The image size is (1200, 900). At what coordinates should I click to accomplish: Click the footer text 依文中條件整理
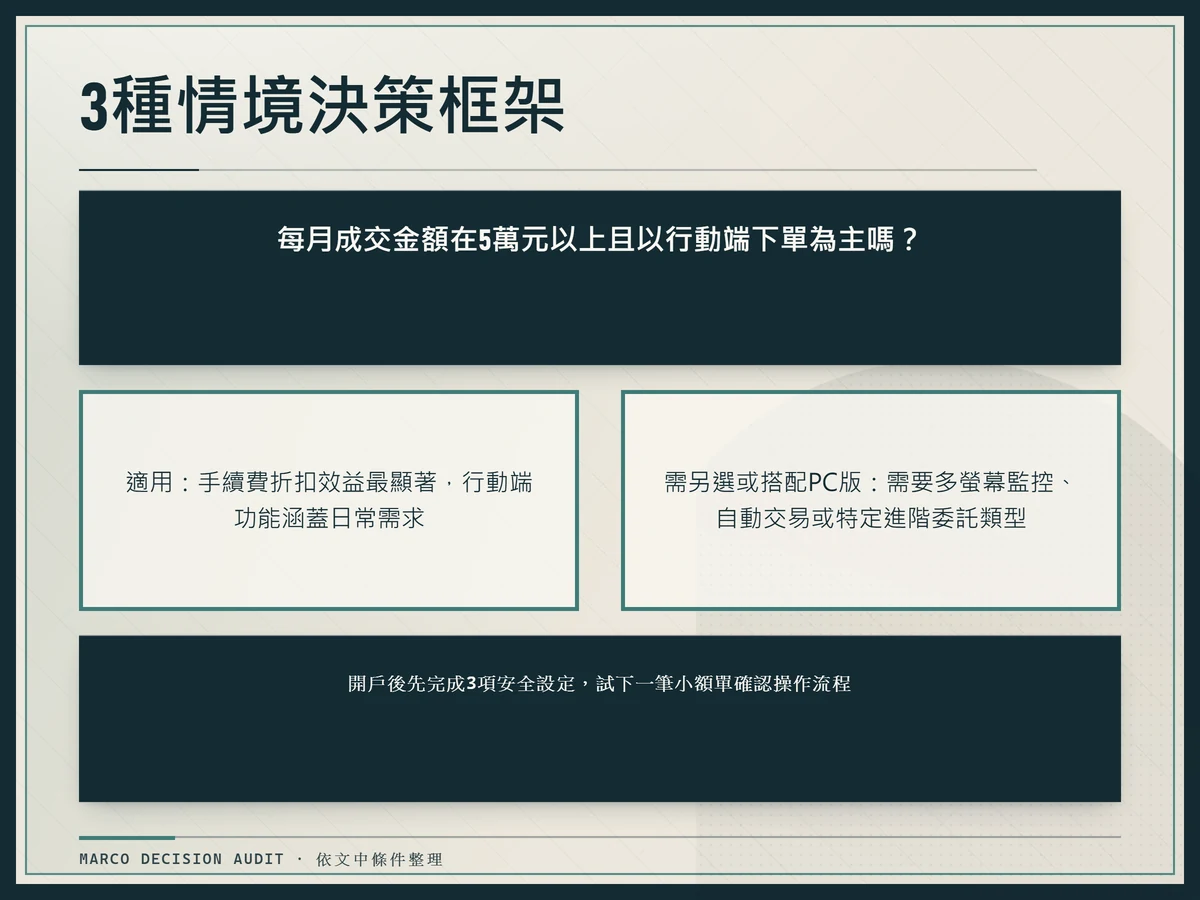click(379, 859)
